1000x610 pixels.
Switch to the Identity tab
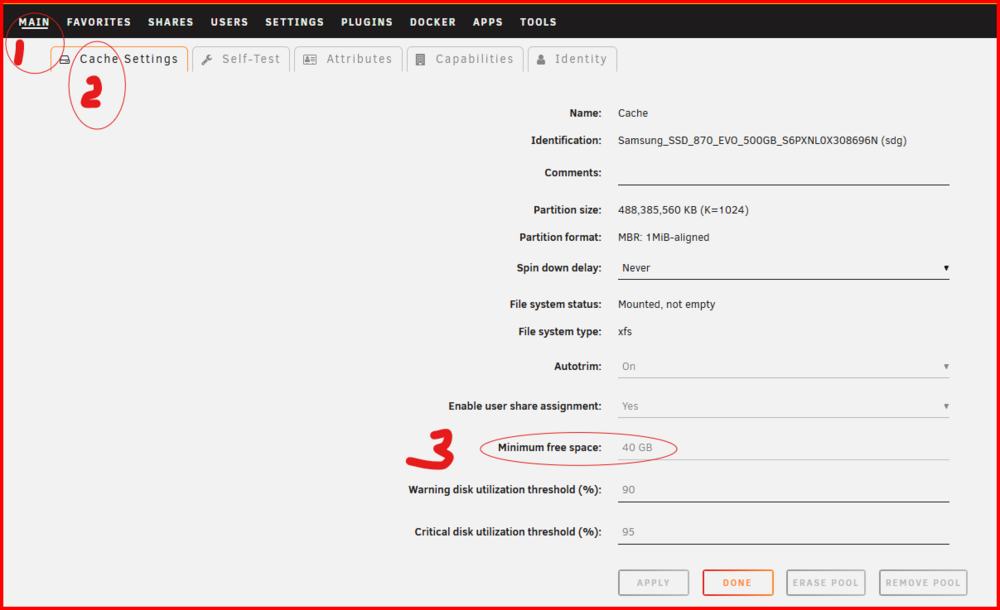[x=572, y=59]
